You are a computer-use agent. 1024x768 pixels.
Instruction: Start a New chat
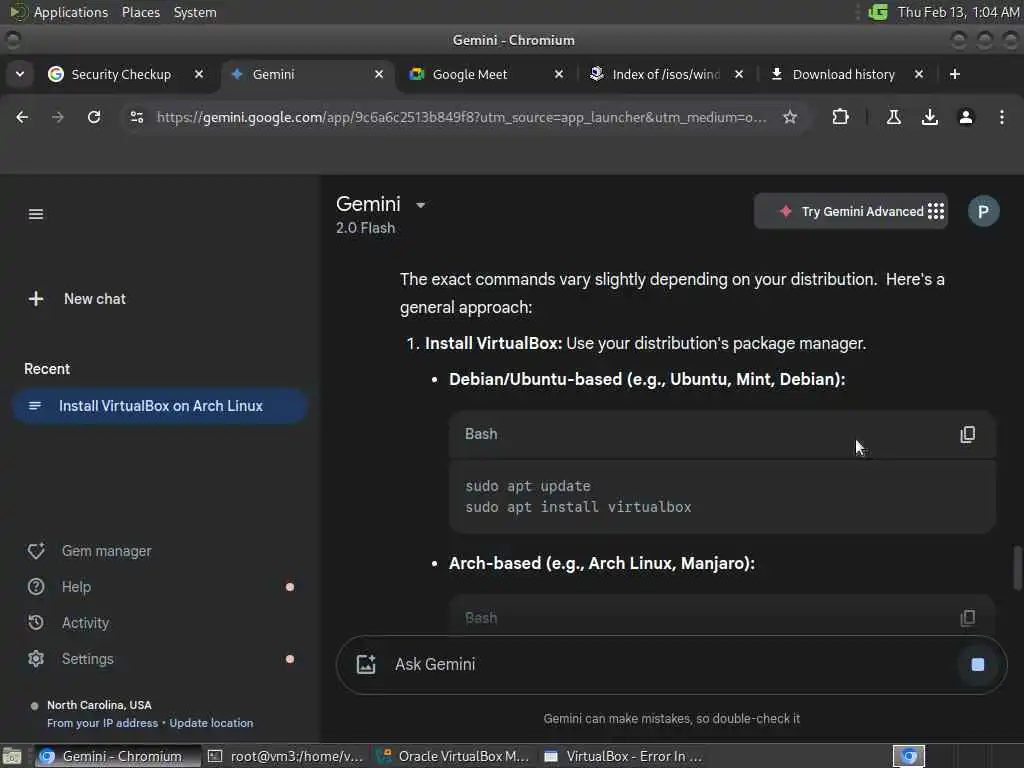[77, 298]
